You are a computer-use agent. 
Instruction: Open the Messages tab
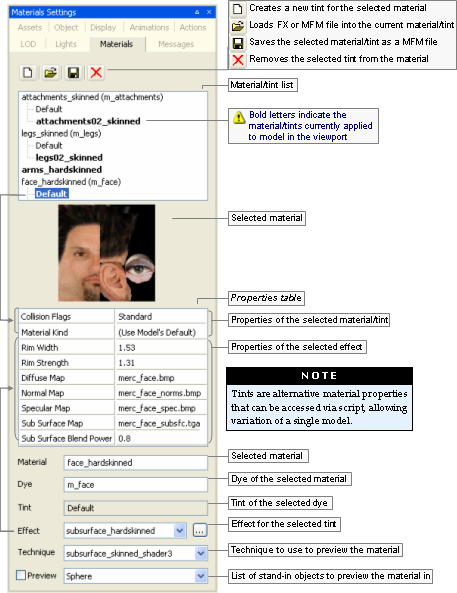176,44
